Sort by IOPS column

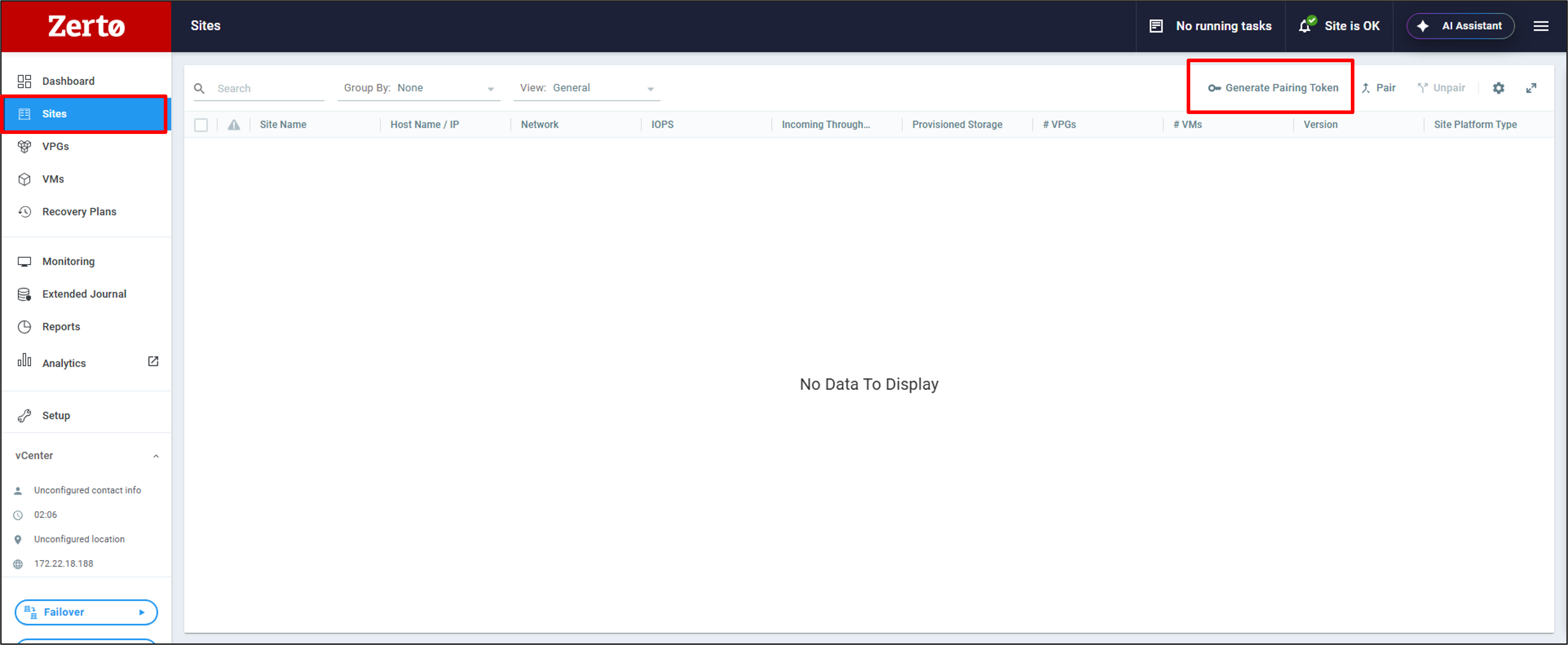[x=662, y=124]
